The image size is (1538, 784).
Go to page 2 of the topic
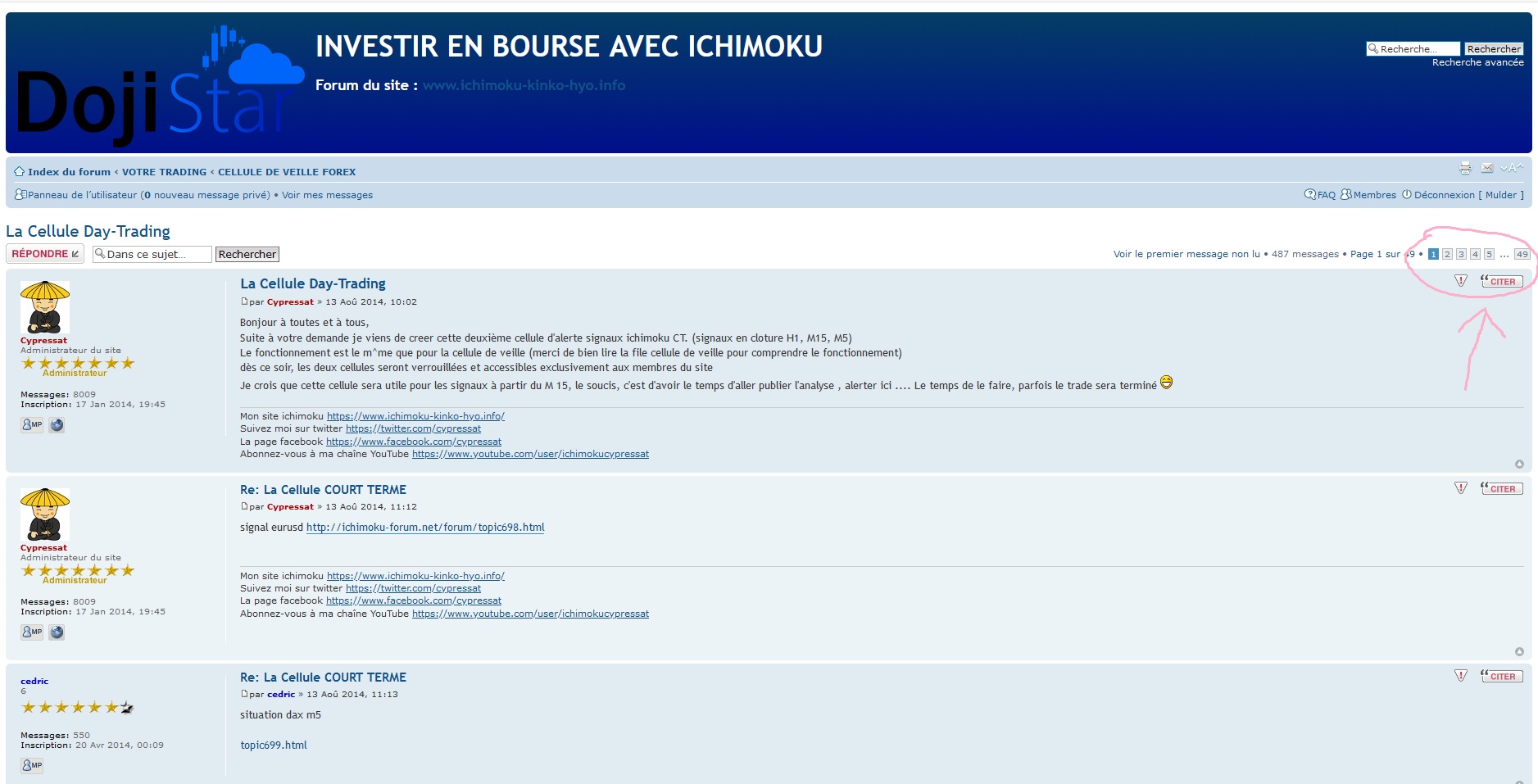pyautogui.click(x=1447, y=254)
